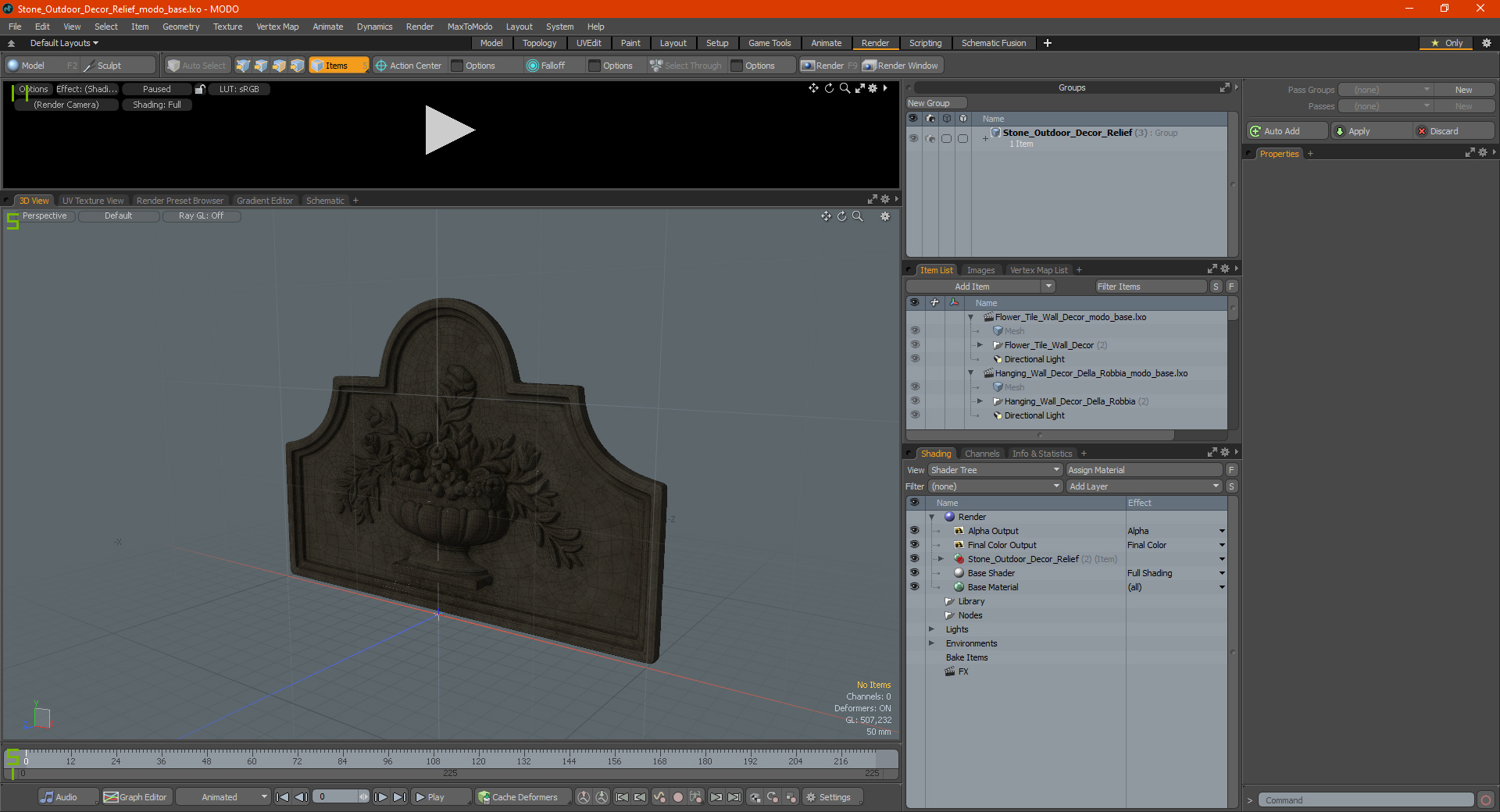Select Polygons selection mode icon

pos(279,66)
